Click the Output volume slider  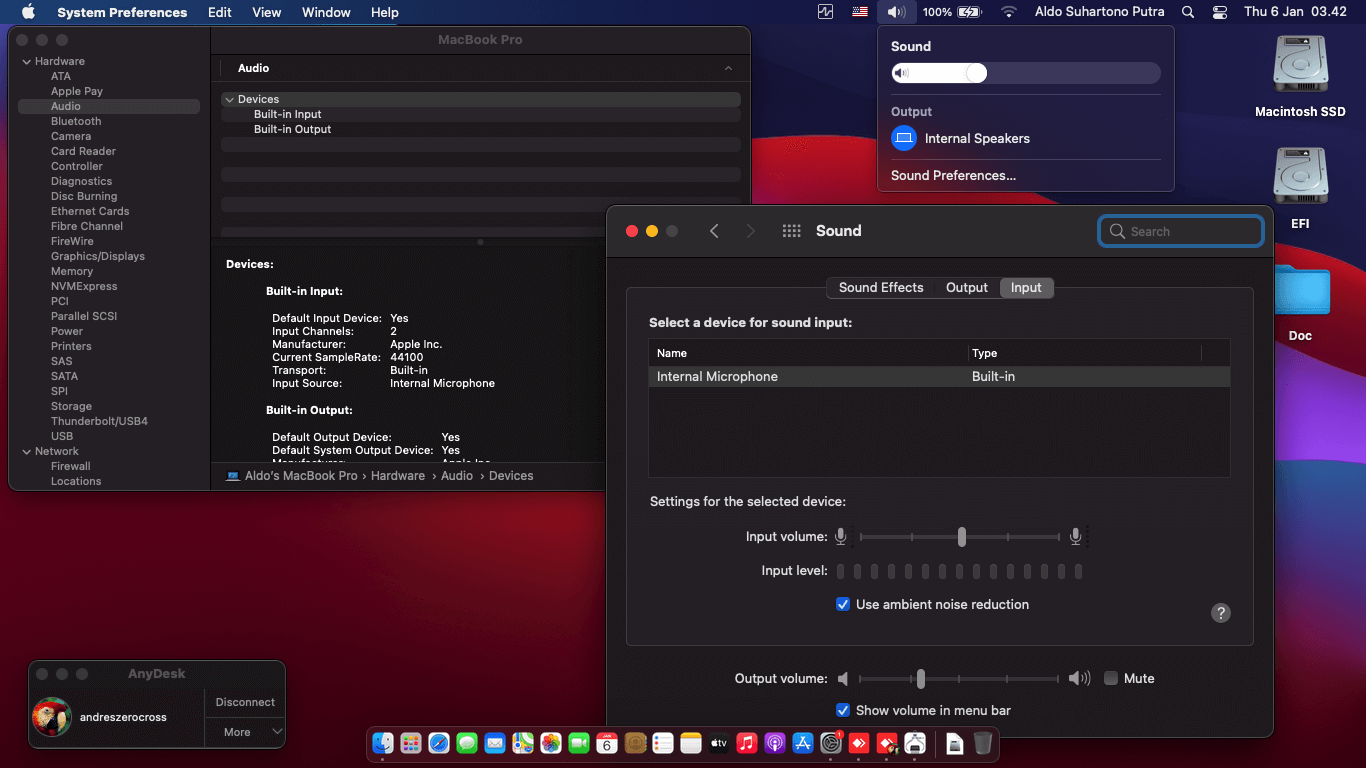pyautogui.click(x=958, y=679)
